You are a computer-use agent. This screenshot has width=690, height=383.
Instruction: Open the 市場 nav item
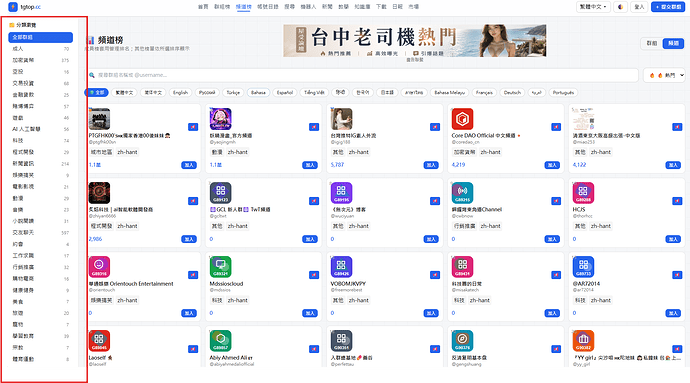point(414,7)
